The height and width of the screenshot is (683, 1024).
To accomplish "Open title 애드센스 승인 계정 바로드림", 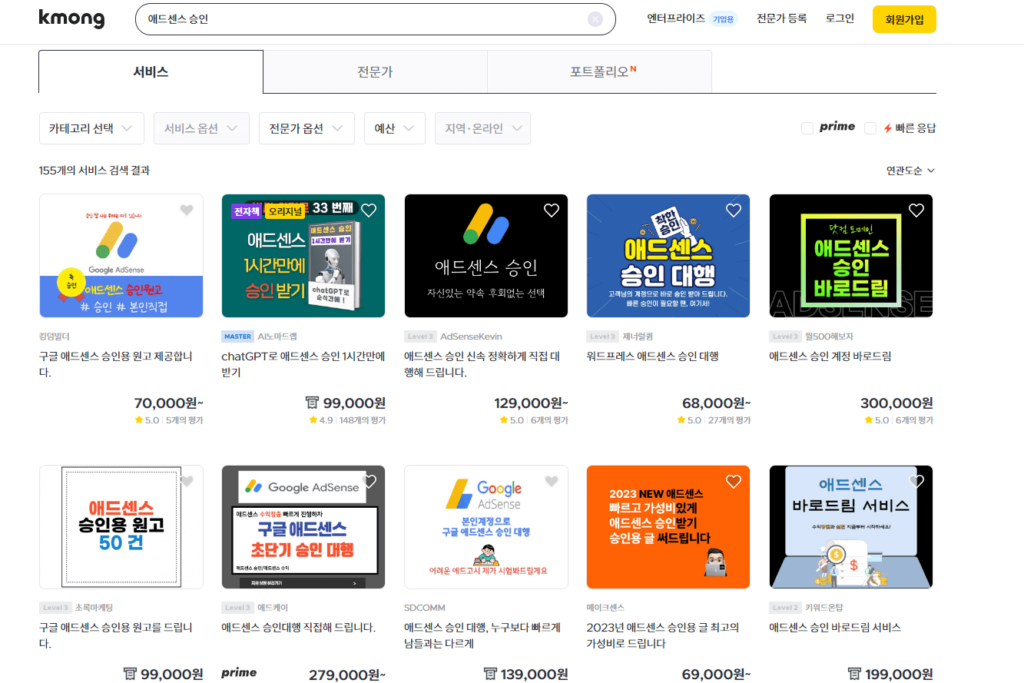I will [830, 357].
